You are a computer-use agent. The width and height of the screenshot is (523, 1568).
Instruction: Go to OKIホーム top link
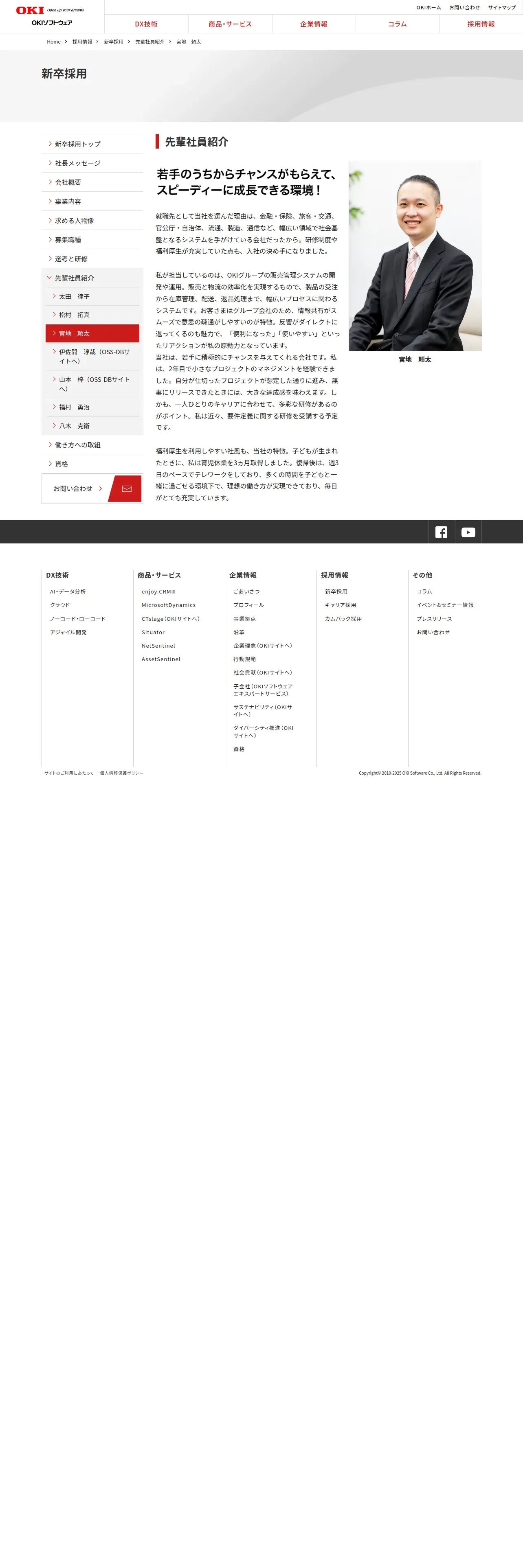click(429, 8)
